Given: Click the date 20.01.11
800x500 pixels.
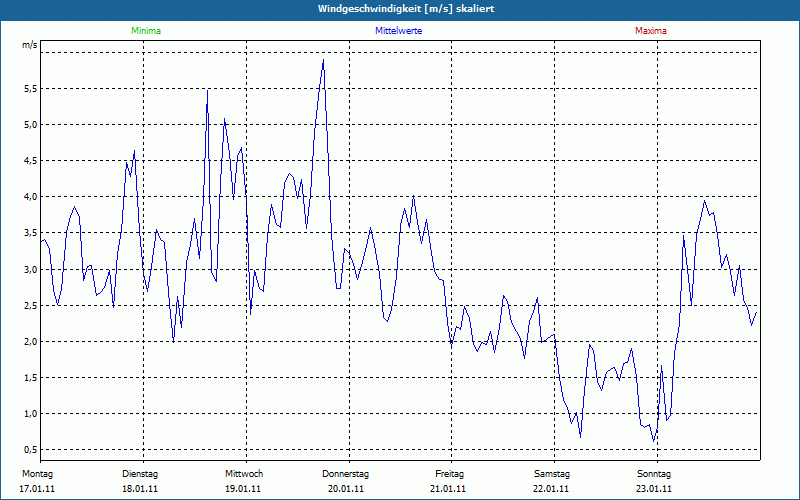Looking at the screenshot, I should (346, 489).
